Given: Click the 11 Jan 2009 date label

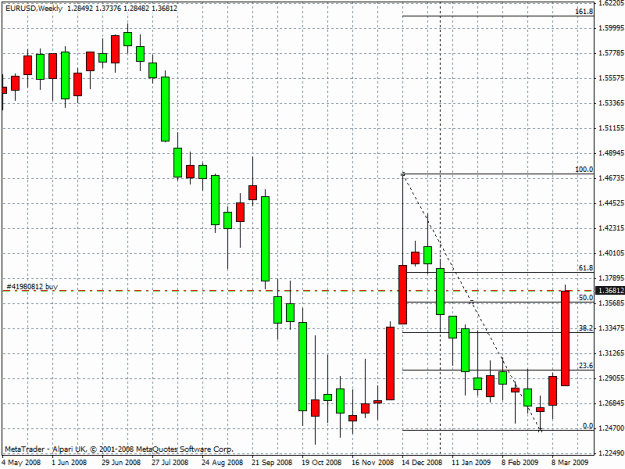Looking at the screenshot, I should [471, 462].
